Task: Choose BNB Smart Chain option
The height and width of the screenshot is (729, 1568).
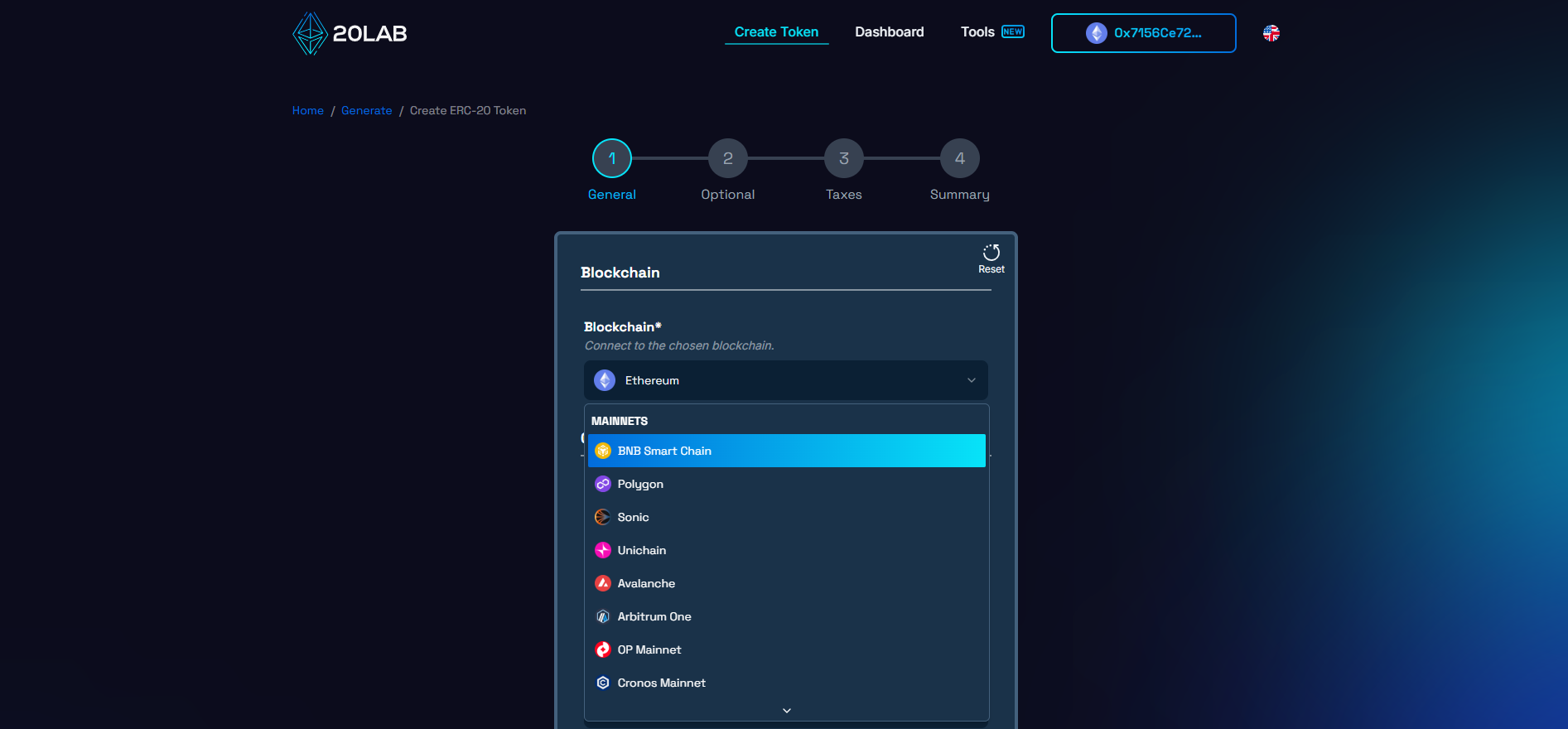Action: pyautogui.click(x=786, y=451)
